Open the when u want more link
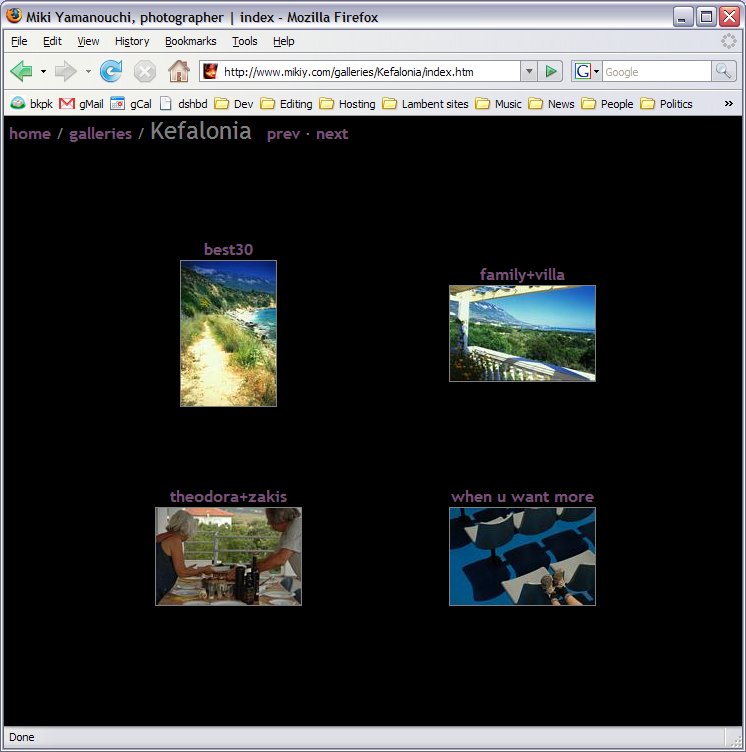The width and height of the screenshot is (746, 752). pyautogui.click(x=522, y=496)
